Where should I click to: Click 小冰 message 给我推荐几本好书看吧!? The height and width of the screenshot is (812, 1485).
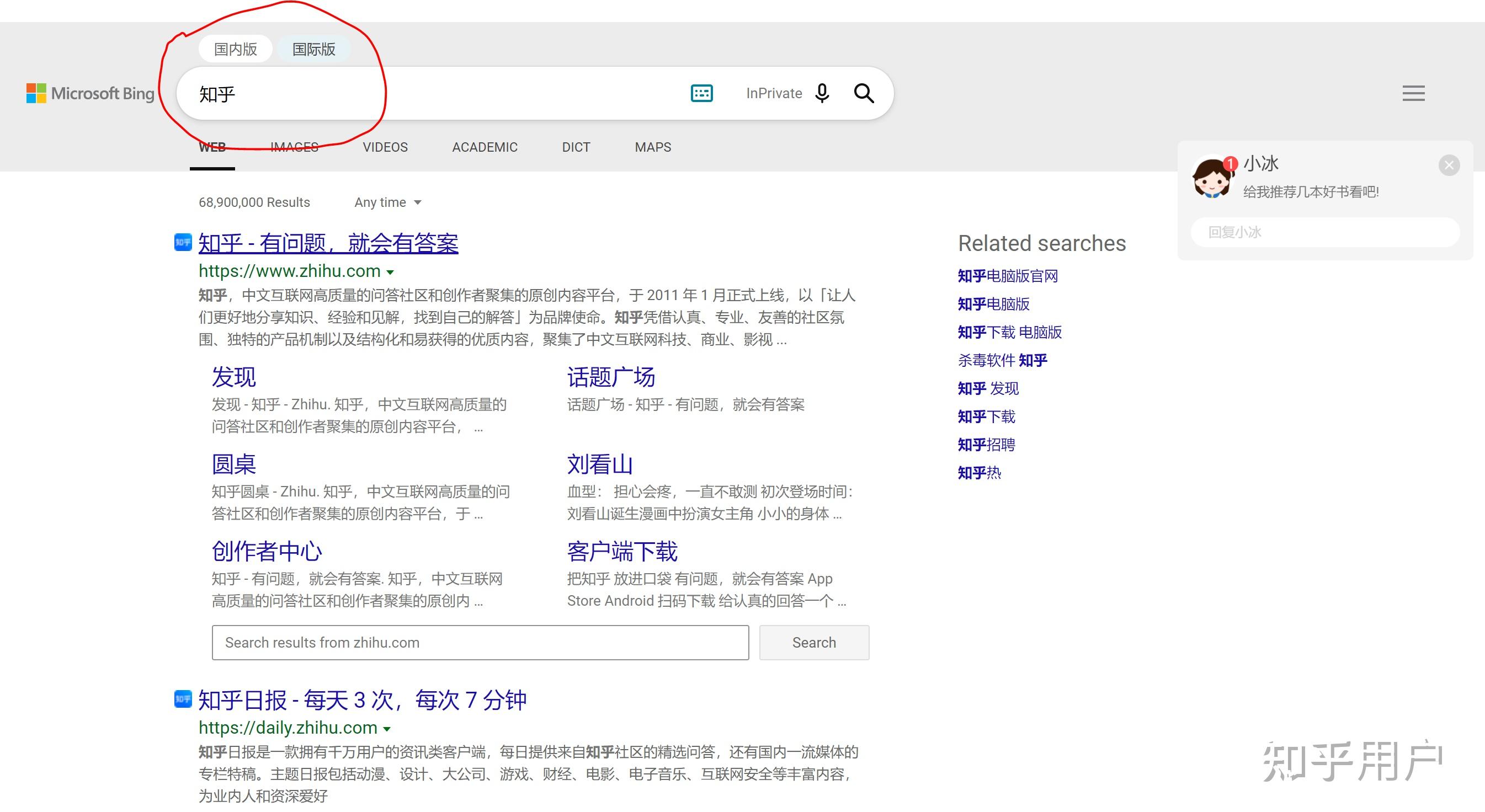tap(1311, 192)
